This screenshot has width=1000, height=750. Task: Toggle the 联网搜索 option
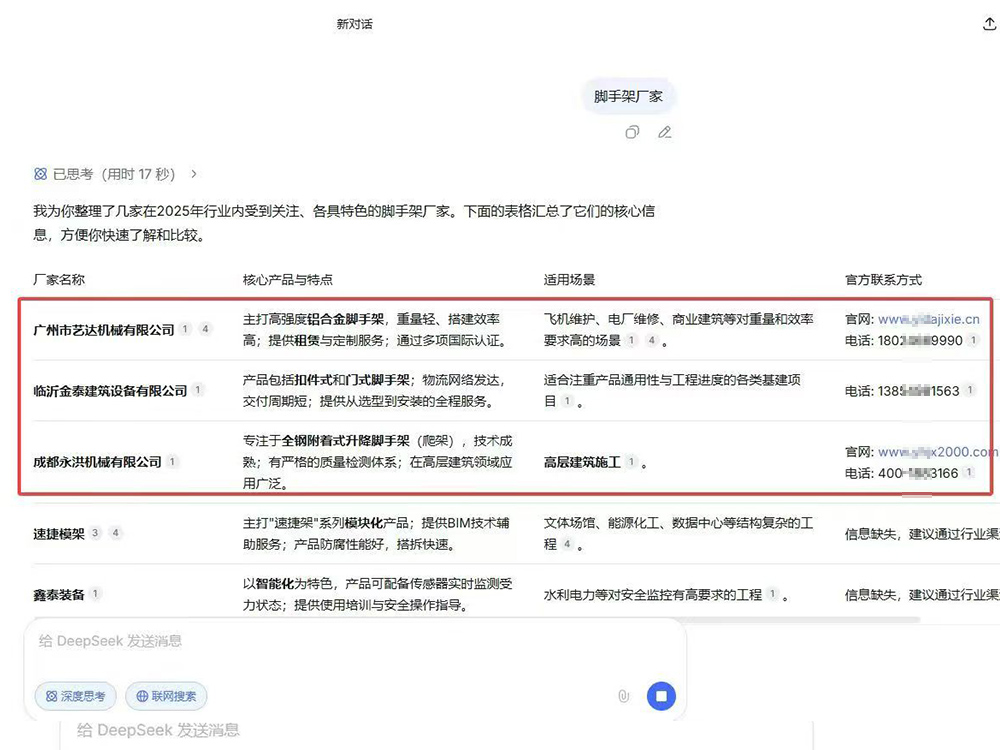[x=166, y=696]
